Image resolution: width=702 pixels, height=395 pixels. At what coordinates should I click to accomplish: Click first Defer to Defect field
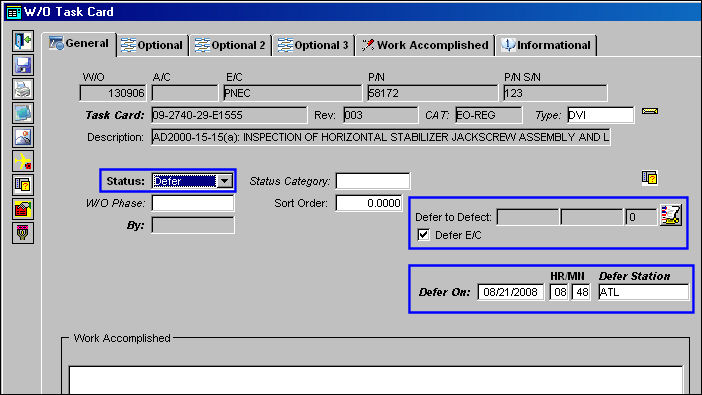pos(528,217)
